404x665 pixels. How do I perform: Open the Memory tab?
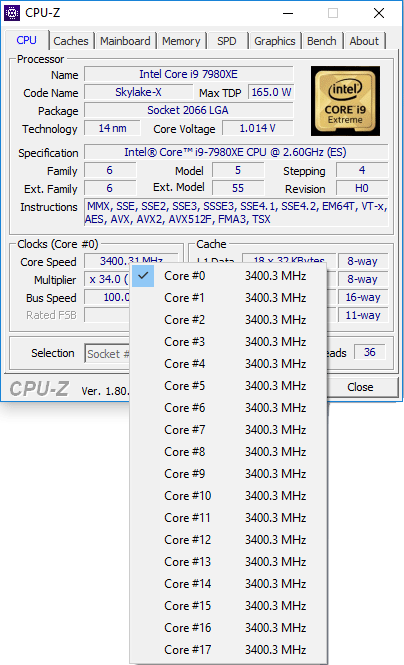pyautogui.click(x=181, y=41)
